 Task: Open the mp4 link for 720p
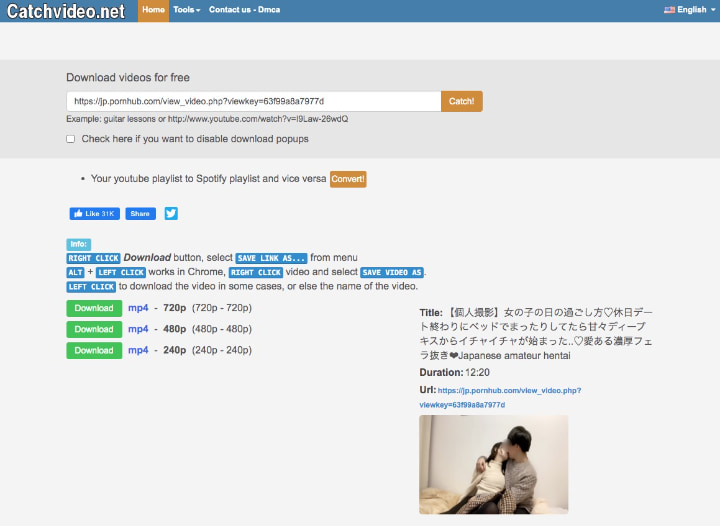(x=138, y=308)
